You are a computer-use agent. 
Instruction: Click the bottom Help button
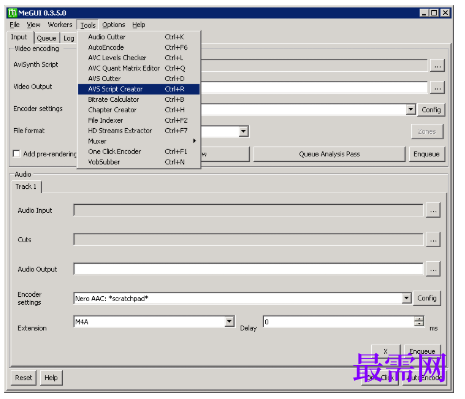51,378
